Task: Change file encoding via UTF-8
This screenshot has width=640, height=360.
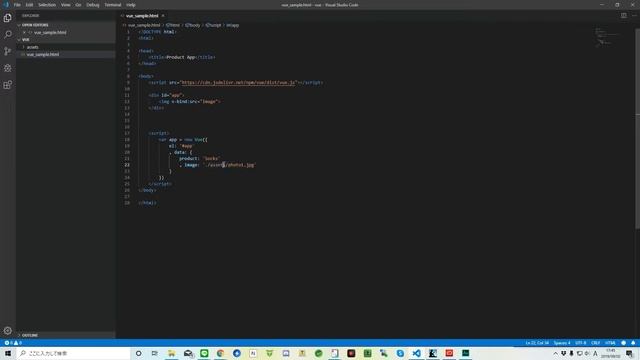Action: tap(580, 343)
